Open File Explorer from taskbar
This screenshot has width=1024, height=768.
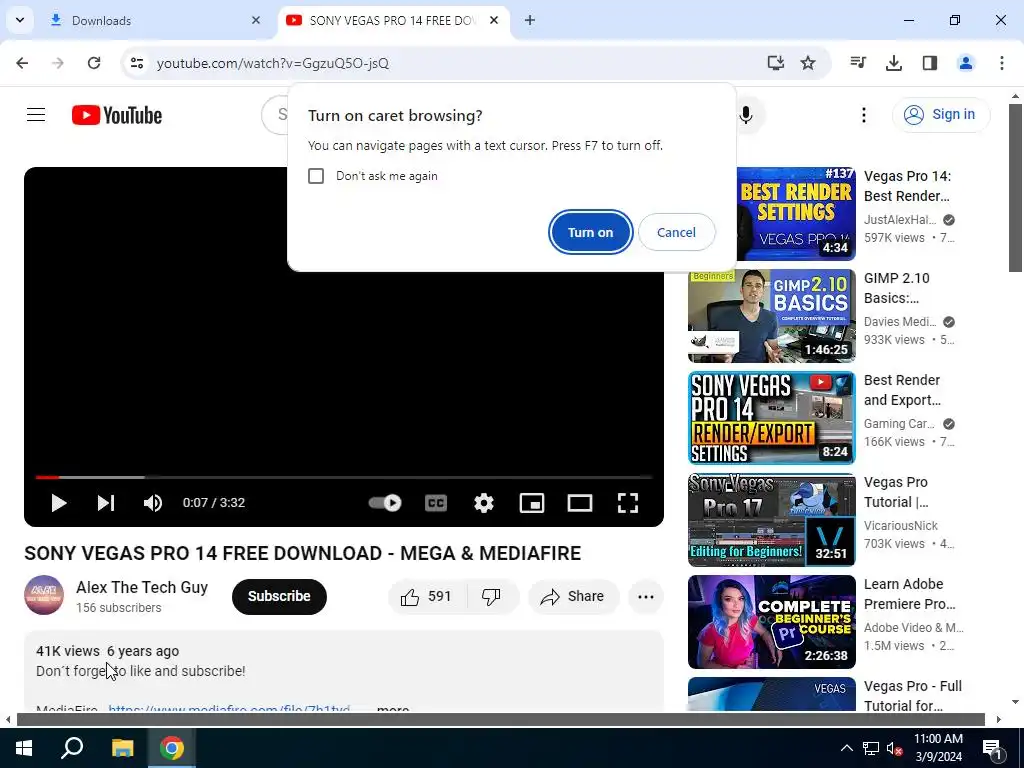tap(122, 748)
